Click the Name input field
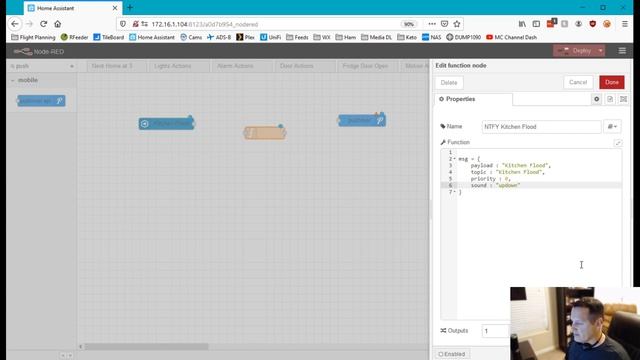Image resolution: width=640 pixels, height=360 pixels. pyautogui.click(x=541, y=127)
